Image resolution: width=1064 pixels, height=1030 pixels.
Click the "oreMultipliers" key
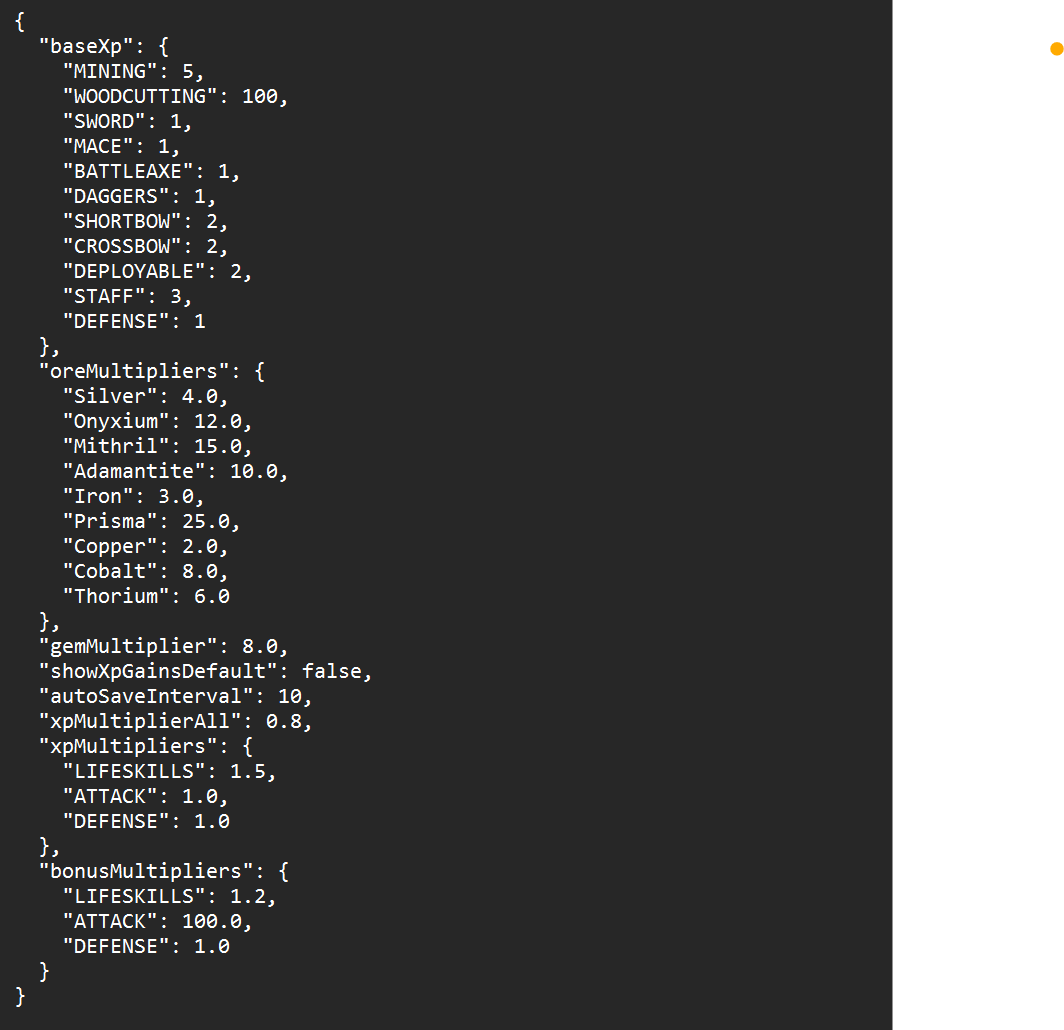point(134,371)
